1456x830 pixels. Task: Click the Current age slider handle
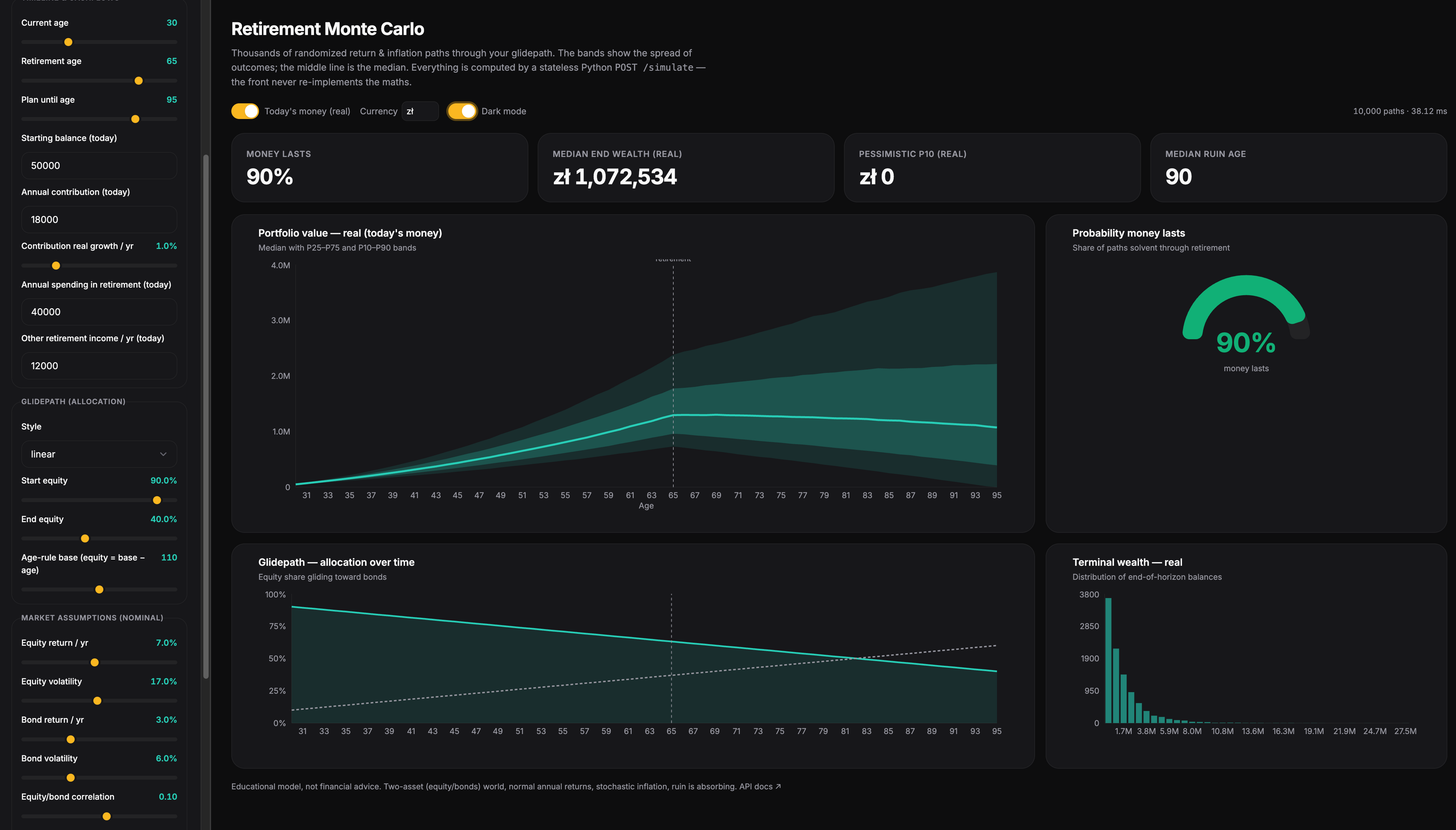coord(68,42)
